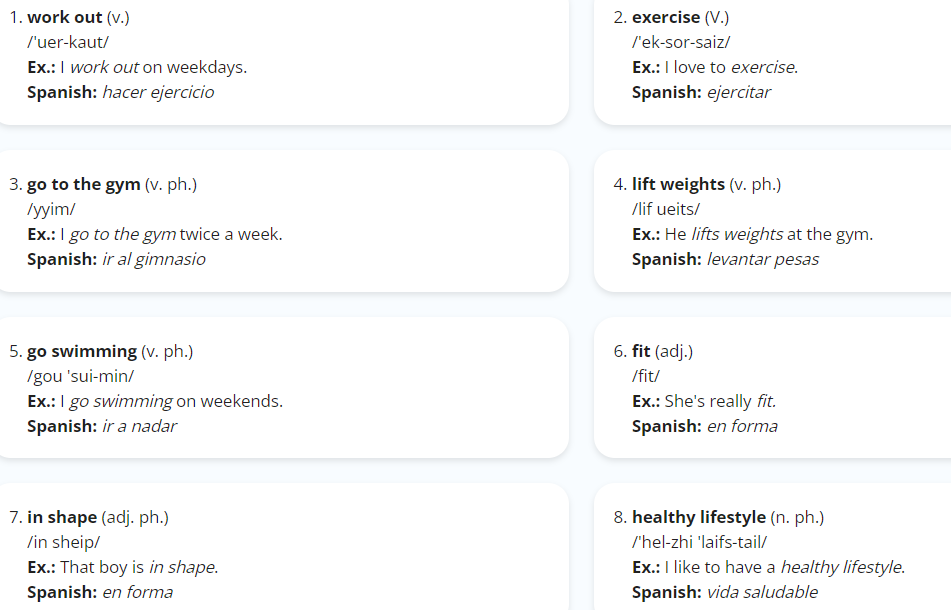This screenshot has height=610, width=951.
Task: Select the 'exercise' vocabulary heading
Action: click(665, 18)
